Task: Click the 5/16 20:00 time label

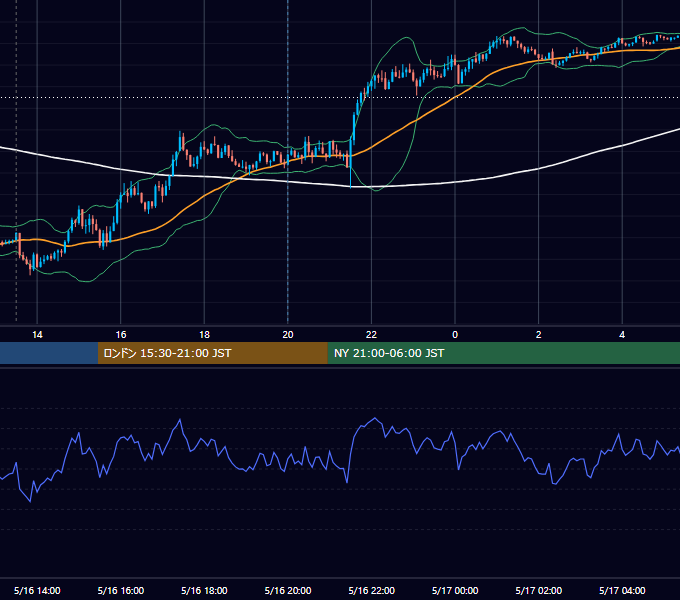Action: [x=288, y=590]
